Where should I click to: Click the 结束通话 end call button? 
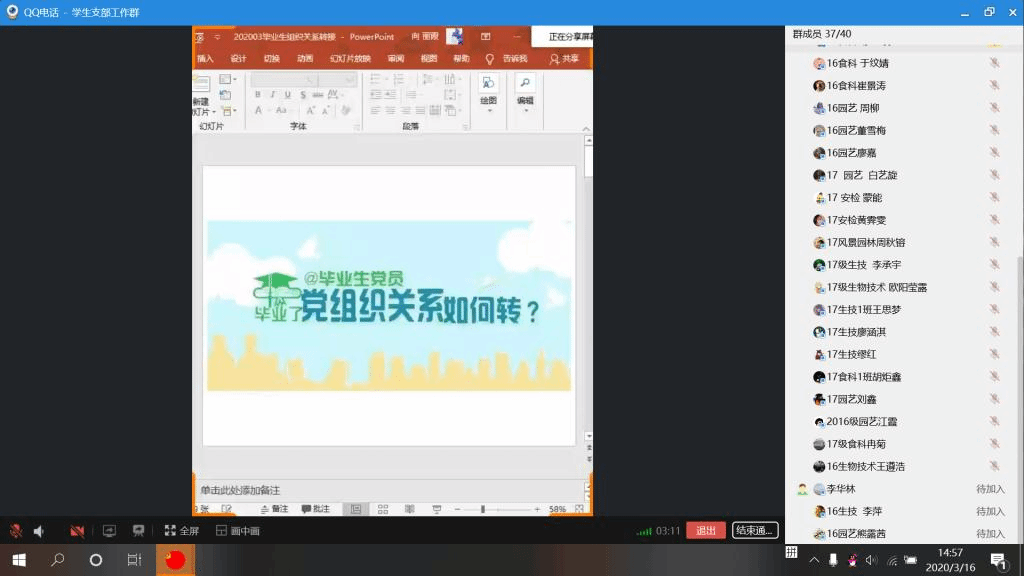[755, 530]
